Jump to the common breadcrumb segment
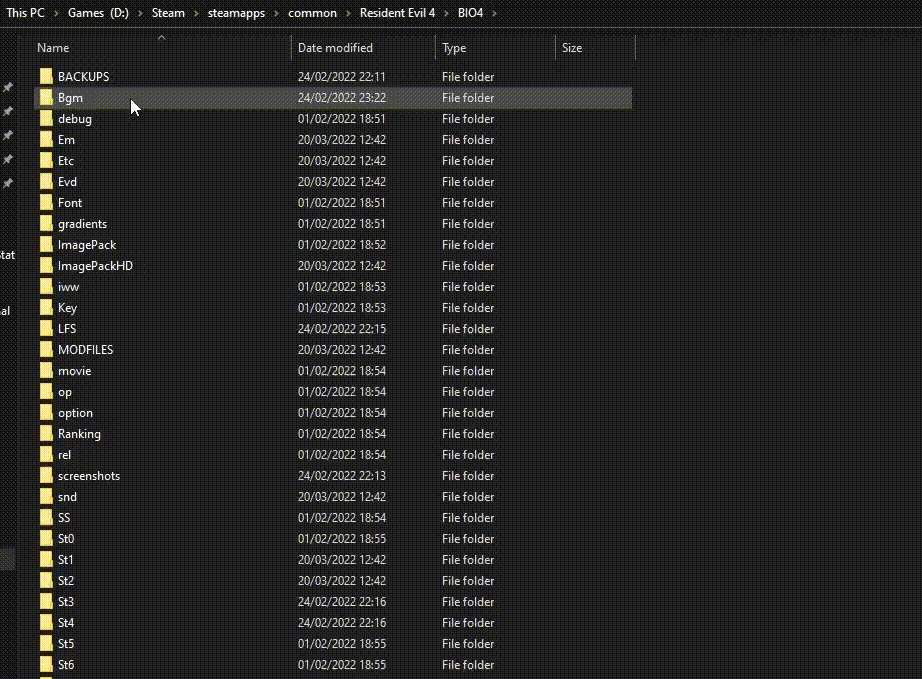Viewport: 922px width, 679px height. (312, 13)
